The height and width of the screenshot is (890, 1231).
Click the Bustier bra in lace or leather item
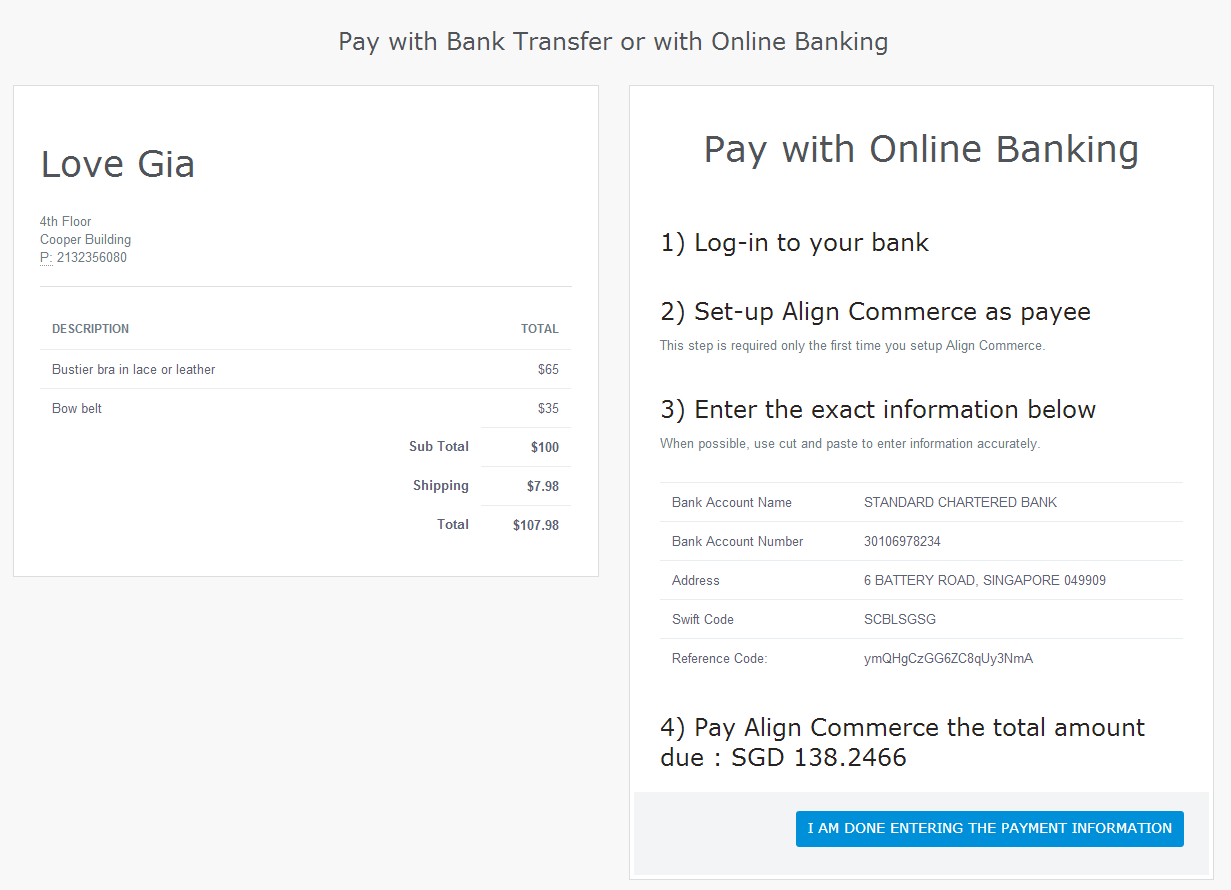134,370
